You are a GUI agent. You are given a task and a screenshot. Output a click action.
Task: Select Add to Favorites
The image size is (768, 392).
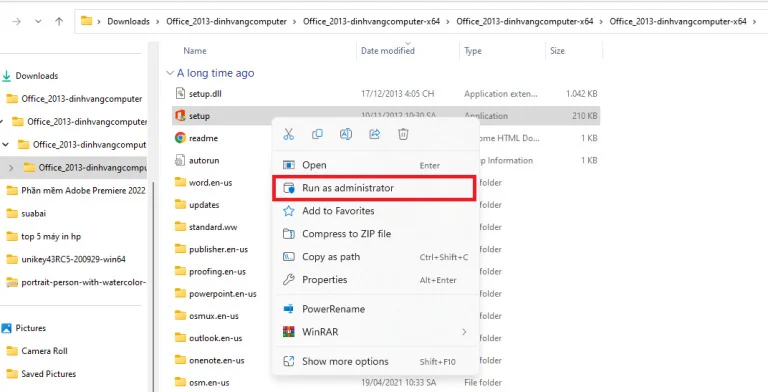pos(375,211)
